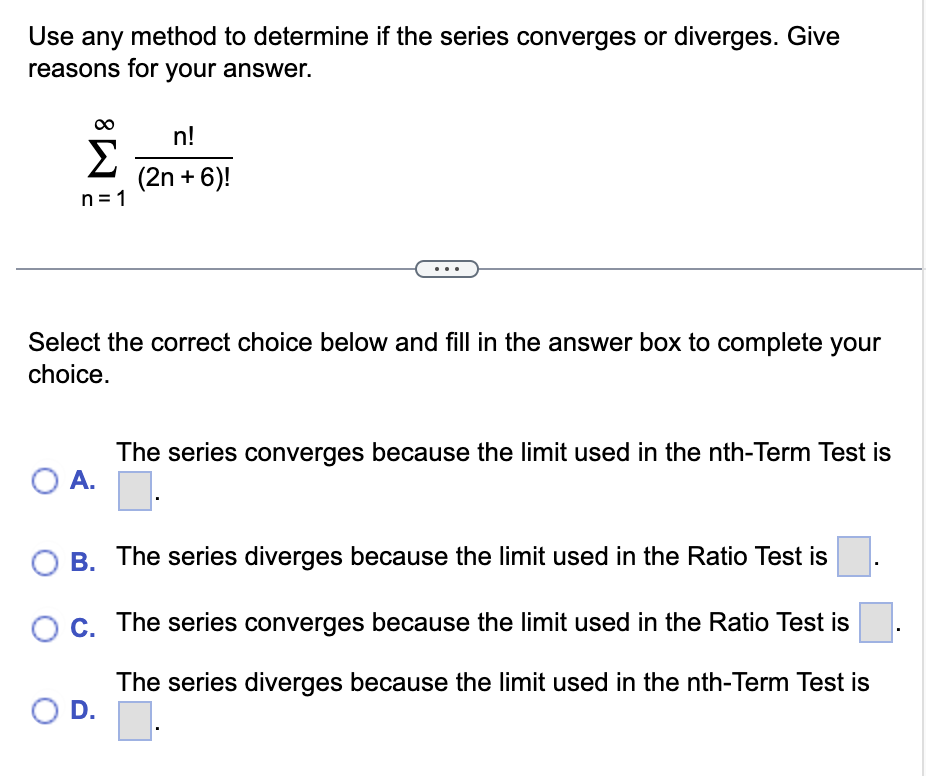Click the series summation expression
This screenshot has height=776, width=926.
coord(150,160)
